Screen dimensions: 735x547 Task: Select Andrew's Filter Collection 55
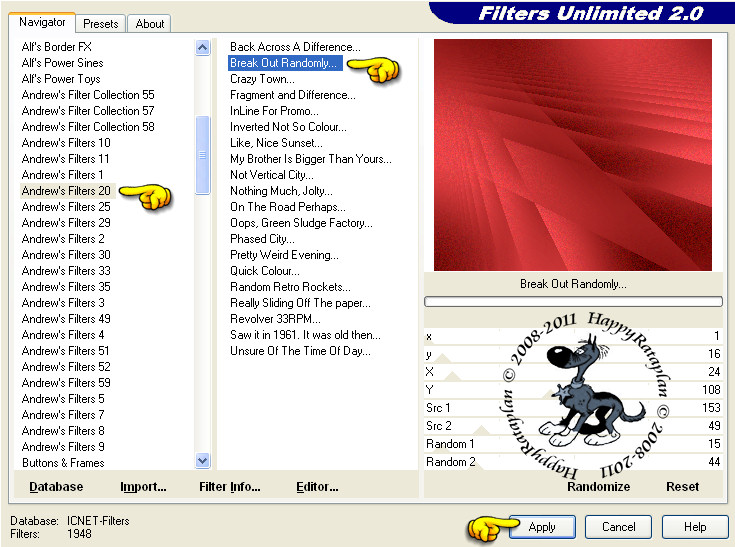pos(88,95)
